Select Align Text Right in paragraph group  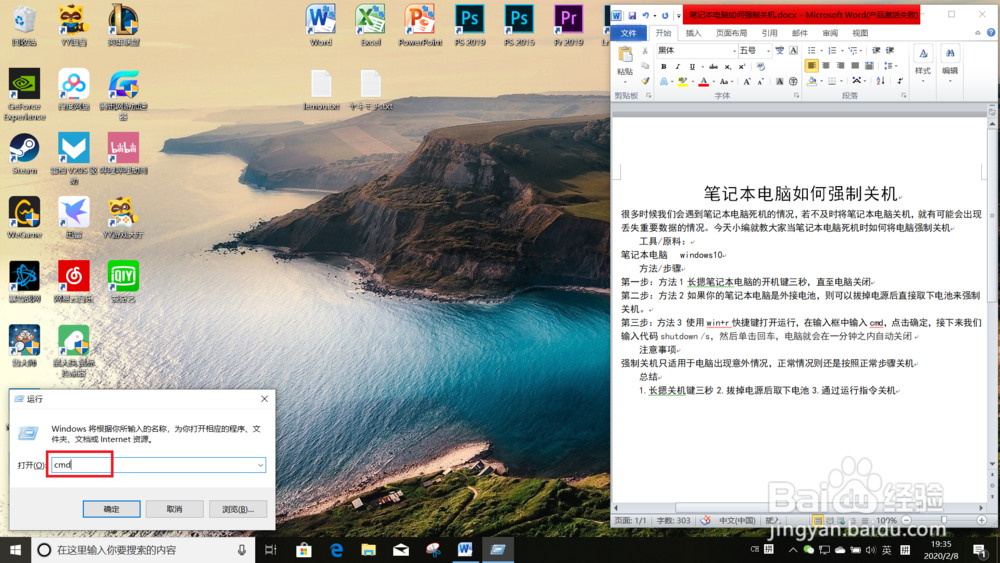pos(841,66)
